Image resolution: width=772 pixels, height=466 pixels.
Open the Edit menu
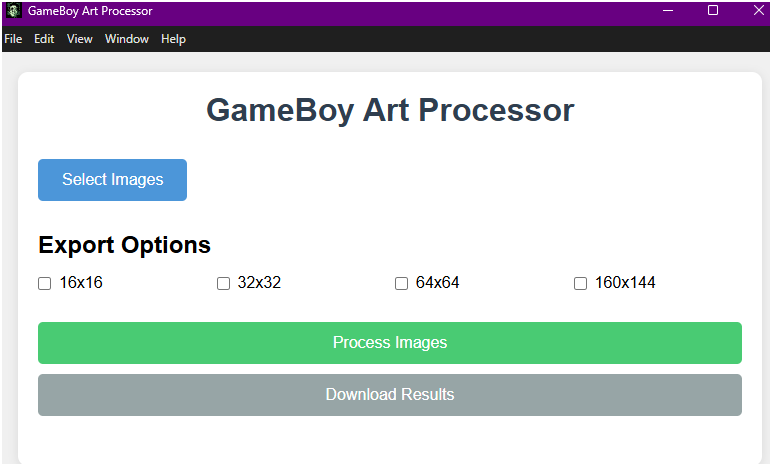[44, 39]
